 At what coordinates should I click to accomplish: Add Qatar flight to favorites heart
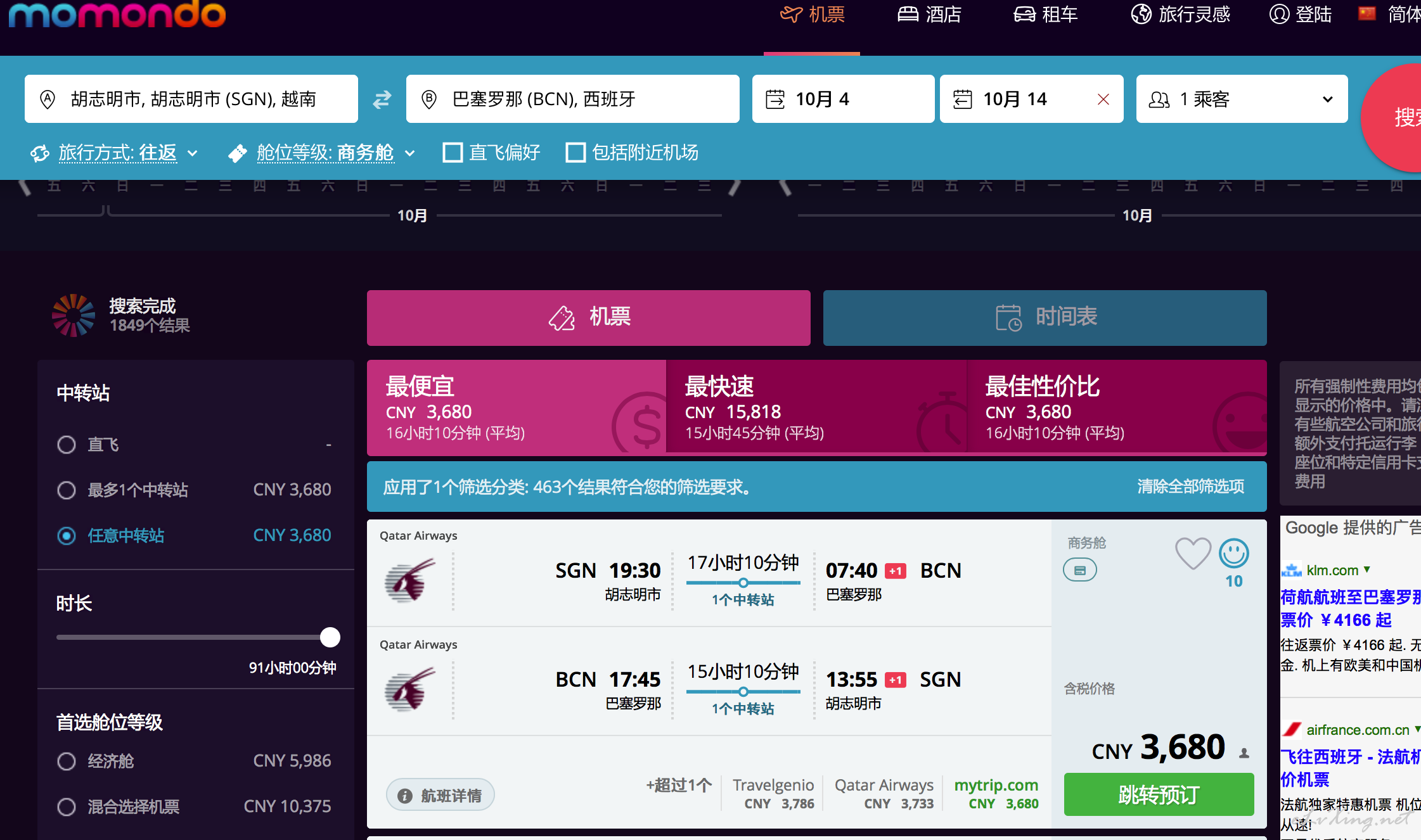(1193, 553)
